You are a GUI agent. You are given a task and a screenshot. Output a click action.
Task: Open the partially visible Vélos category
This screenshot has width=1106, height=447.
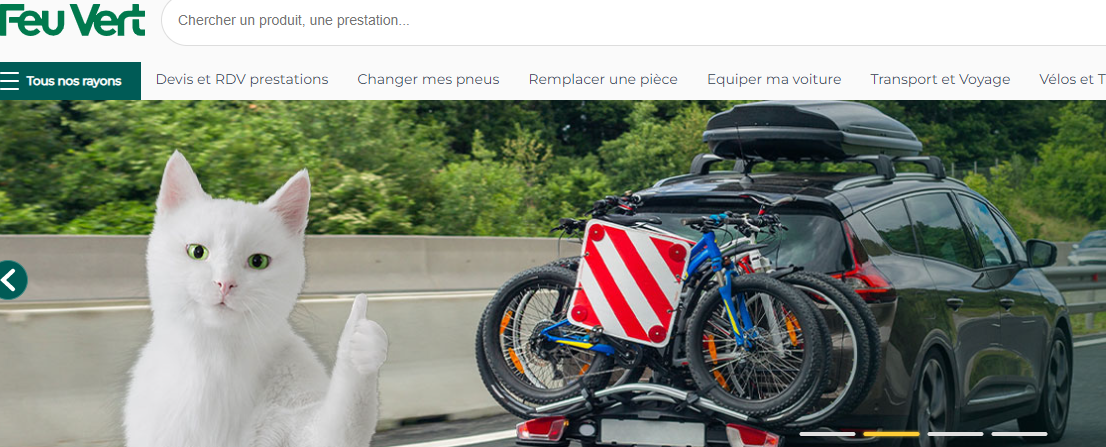(1072, 80)
